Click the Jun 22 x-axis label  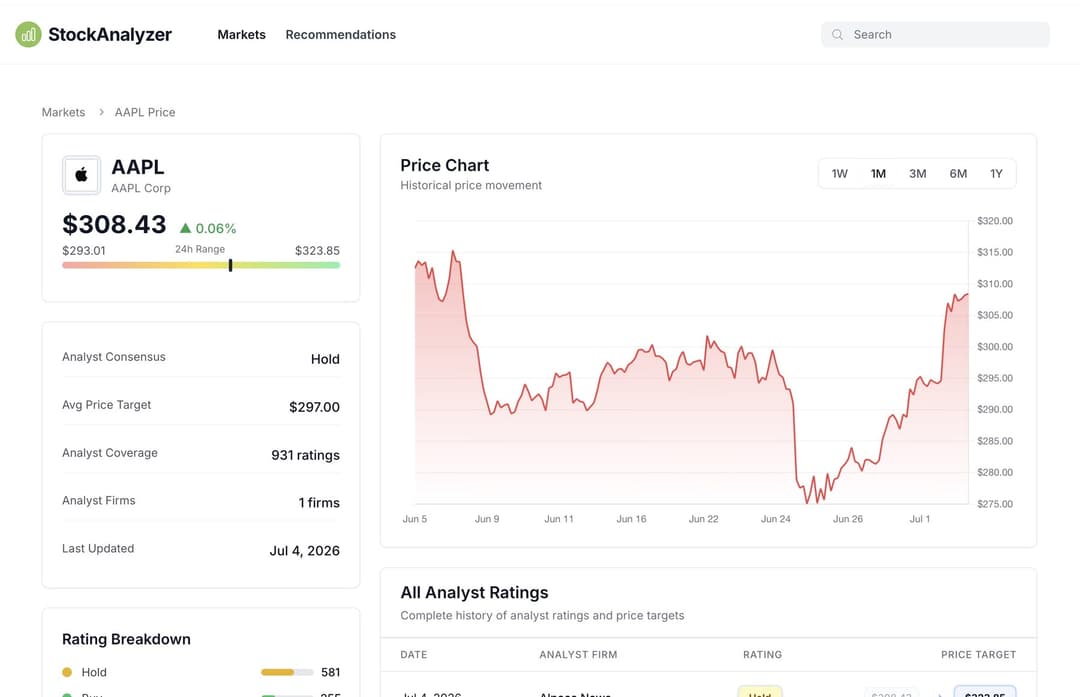[703, 519]
